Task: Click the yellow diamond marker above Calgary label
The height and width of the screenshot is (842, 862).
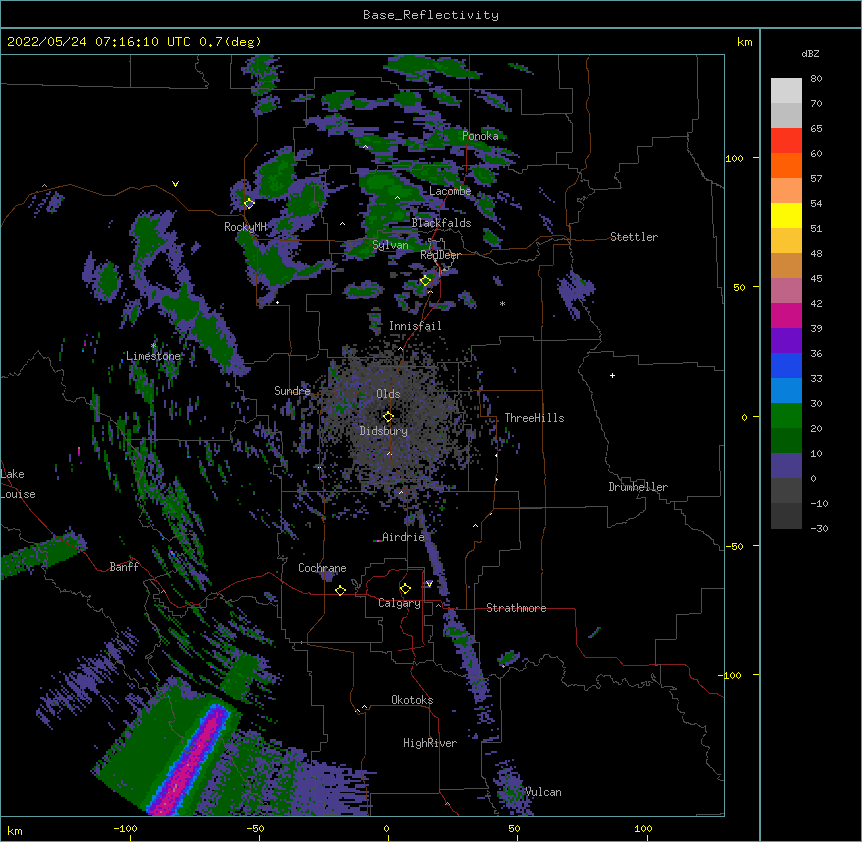Action: tap(405, 589)
